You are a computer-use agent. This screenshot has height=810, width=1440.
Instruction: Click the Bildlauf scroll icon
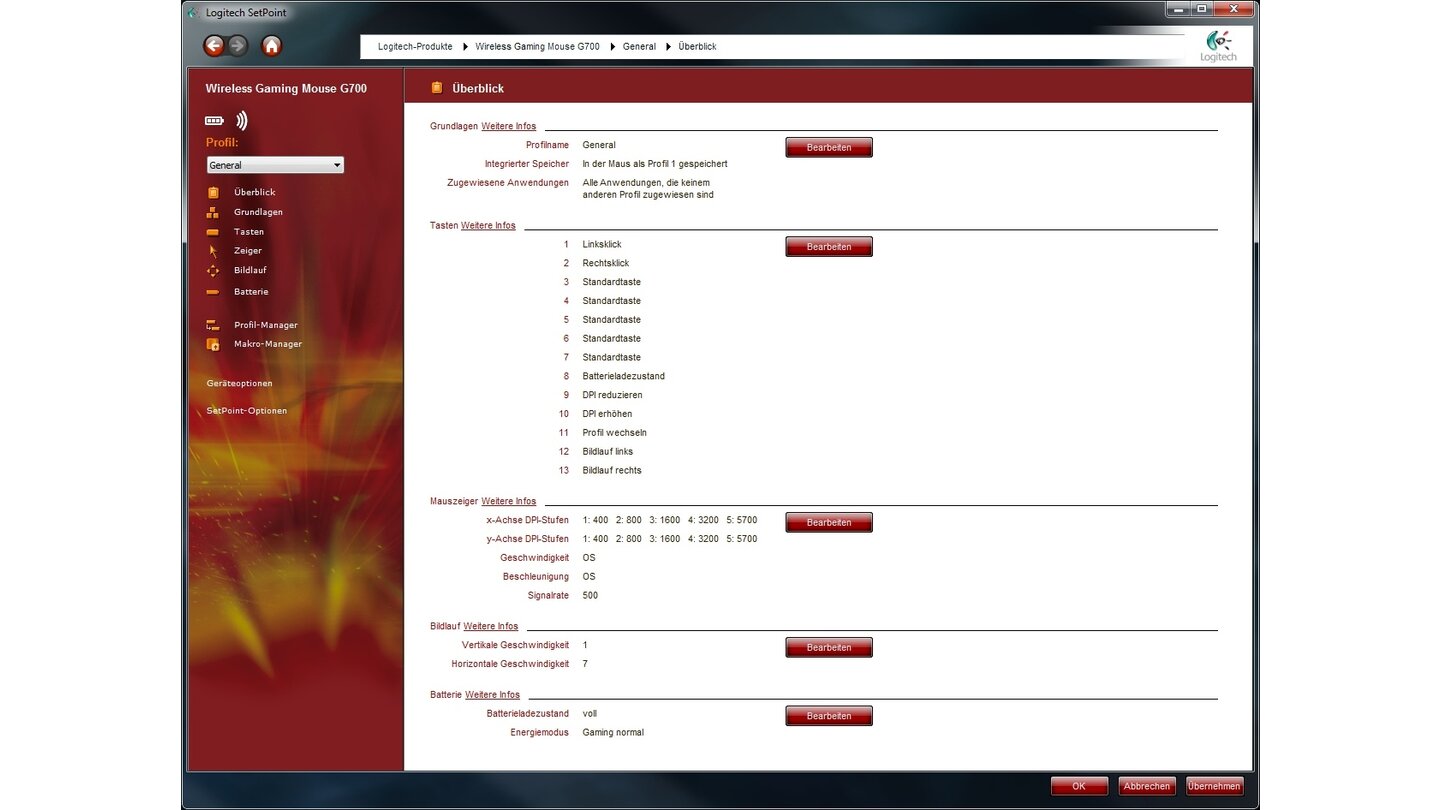coord(212,271)
